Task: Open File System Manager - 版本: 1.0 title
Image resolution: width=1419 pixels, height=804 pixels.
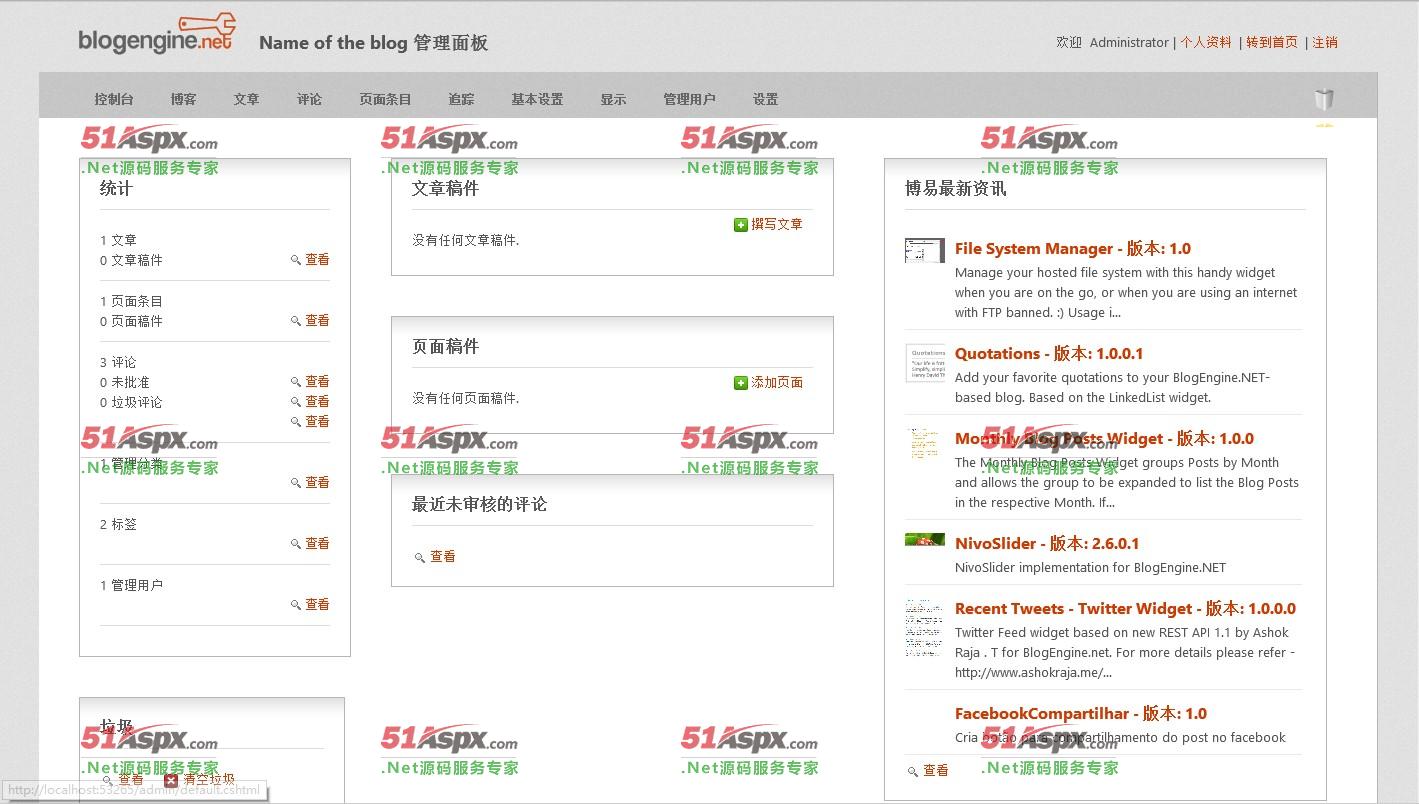Action: pyautogui.click(x=1073, y=248)
